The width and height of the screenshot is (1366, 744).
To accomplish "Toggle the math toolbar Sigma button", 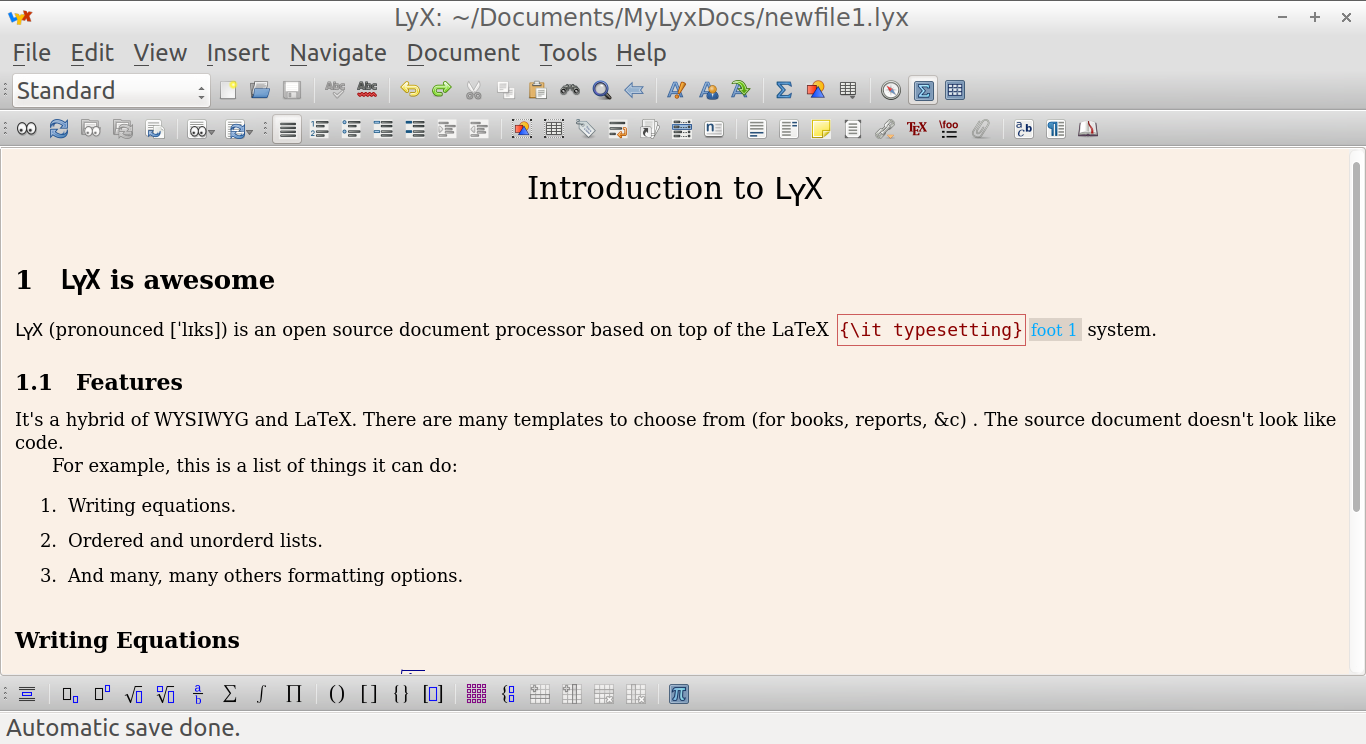I will [924, 90].
